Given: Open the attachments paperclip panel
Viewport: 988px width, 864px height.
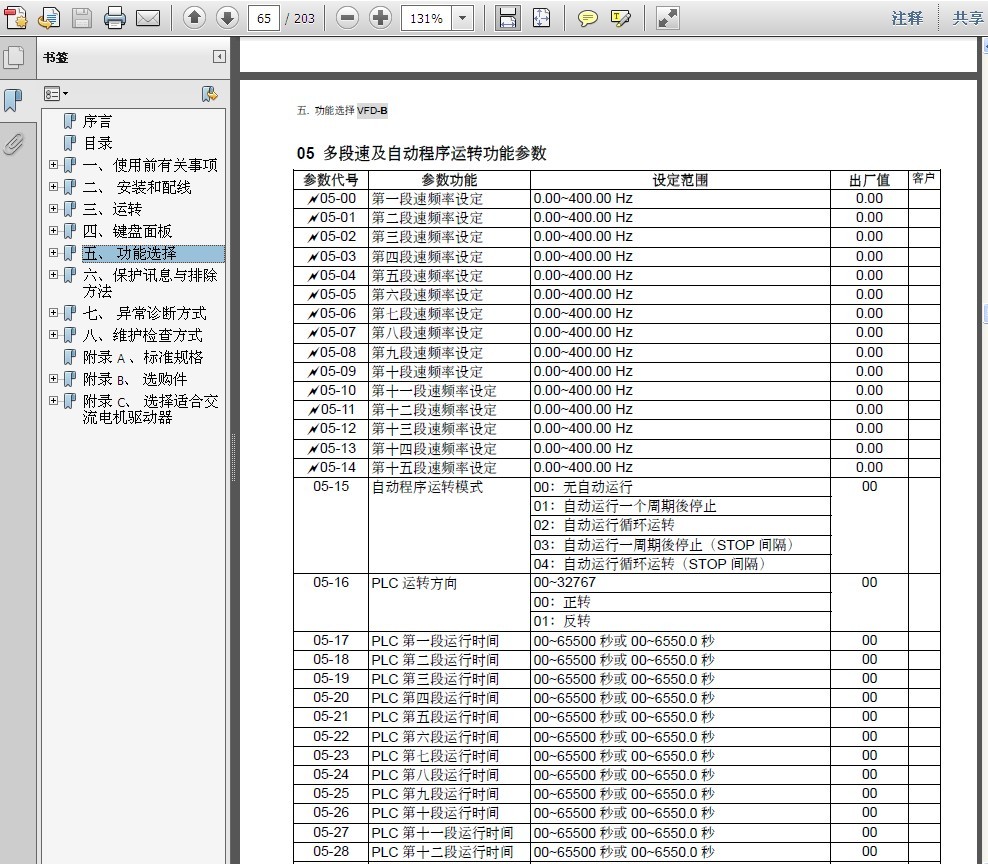Looking at the screenshot, I should pyautogui.click(x=14, y=144).
